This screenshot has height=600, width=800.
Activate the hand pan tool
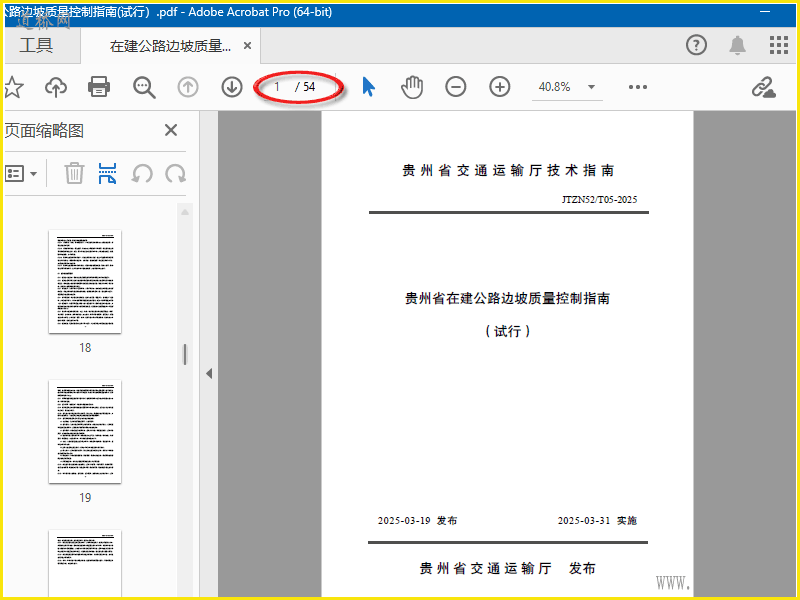[x=412, y=87]
